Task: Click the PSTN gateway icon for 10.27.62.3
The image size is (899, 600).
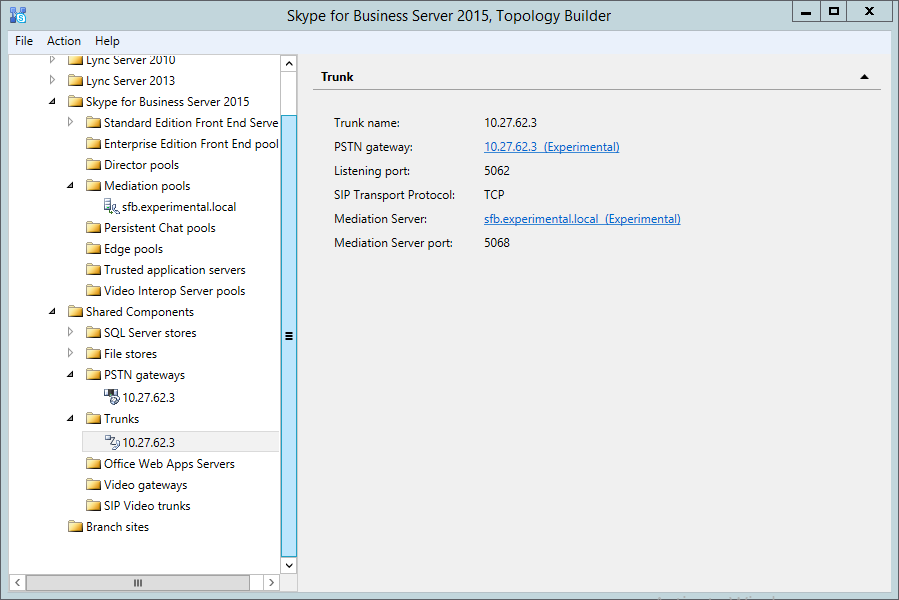Action: click(112, 397)
